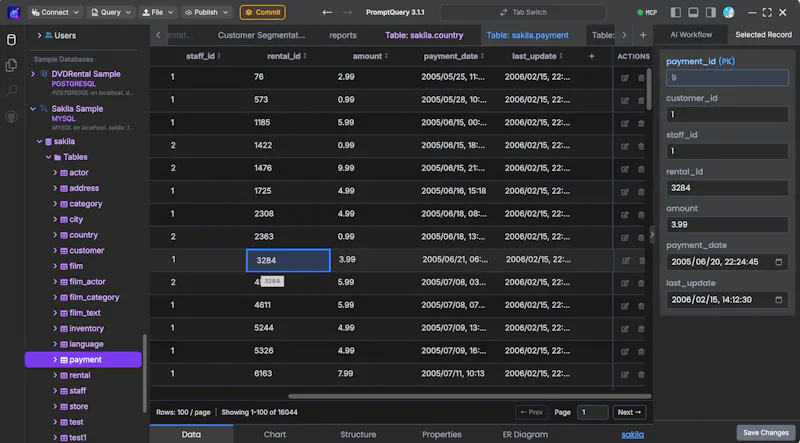Expand the film_category table node
The width and height of the screenshot is (800, 443).
click(x=55, y=297)
